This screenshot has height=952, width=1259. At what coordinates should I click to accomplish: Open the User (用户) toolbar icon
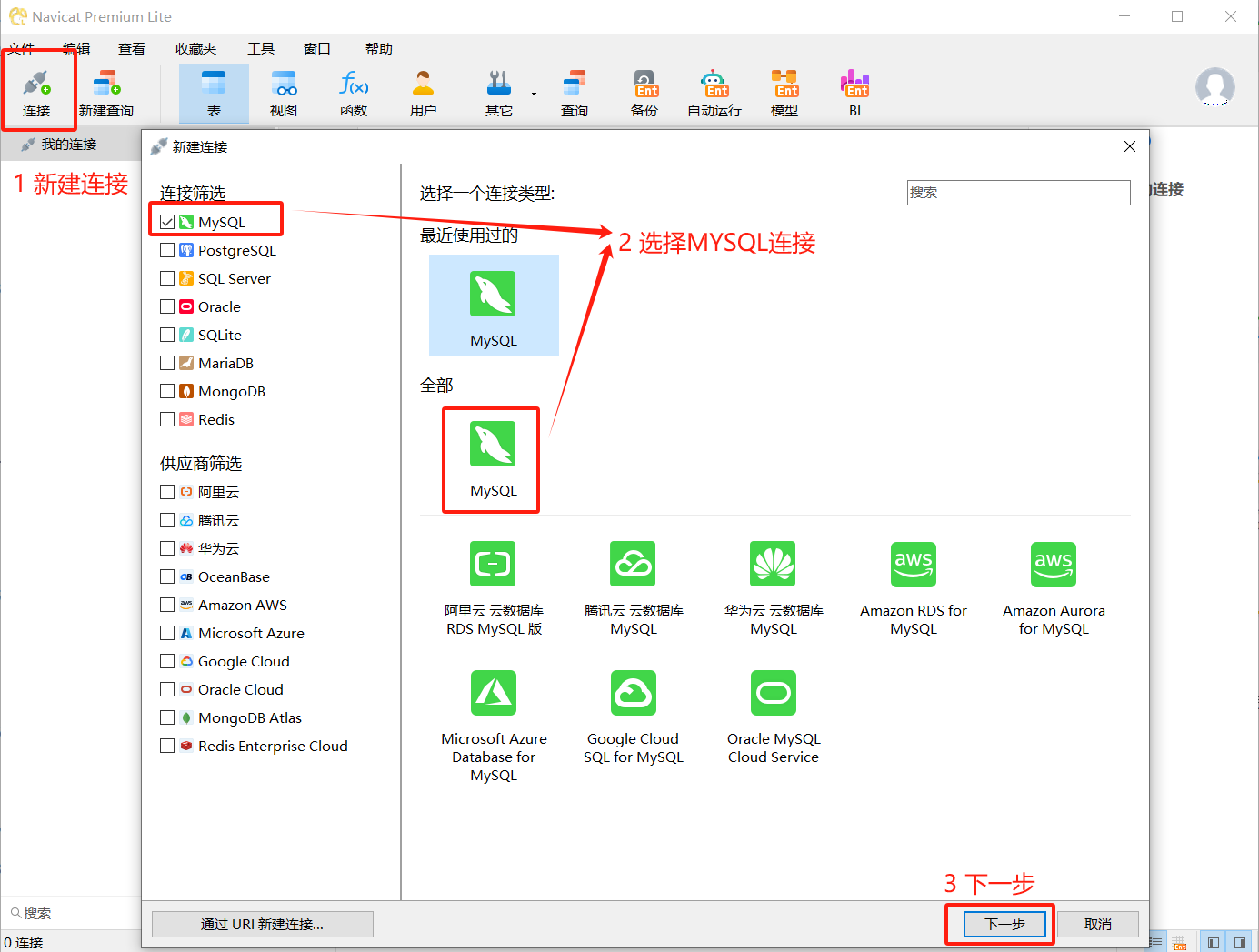tap(424, 93)
